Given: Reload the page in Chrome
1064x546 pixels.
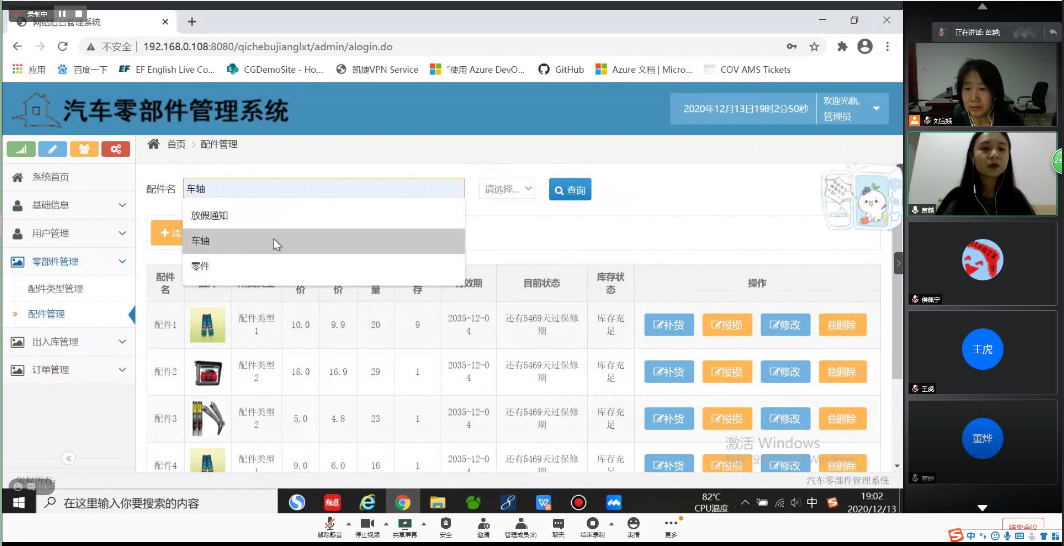Looking at the screenshot, I should (x=62, y=46).
